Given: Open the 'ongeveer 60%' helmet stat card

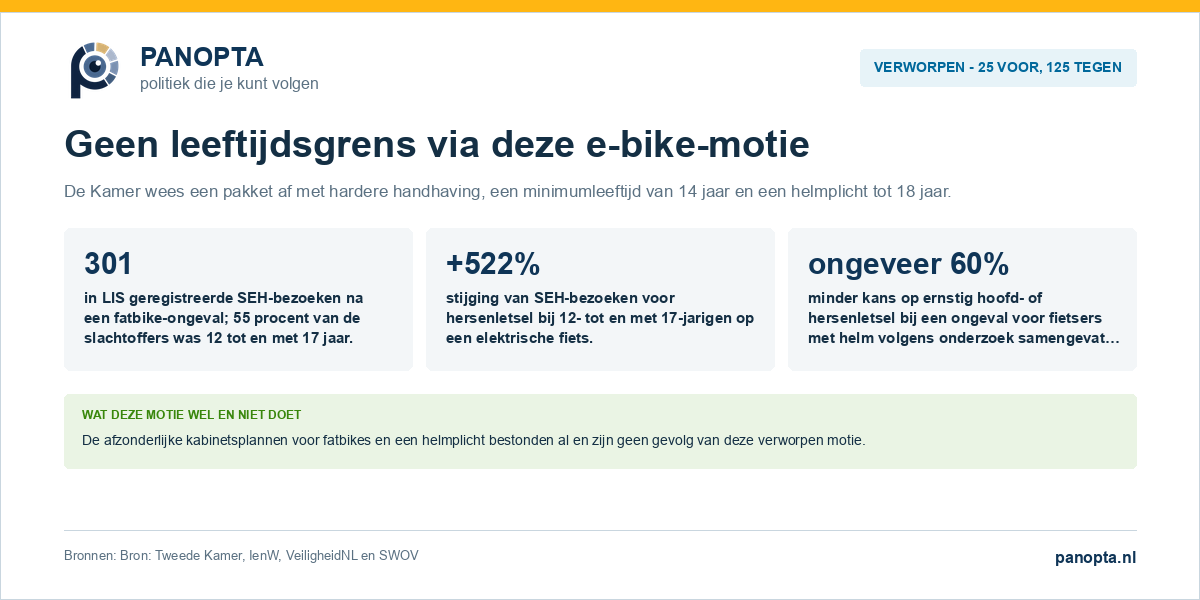Looking at the screenshot, I should click(x=962, y=299).
